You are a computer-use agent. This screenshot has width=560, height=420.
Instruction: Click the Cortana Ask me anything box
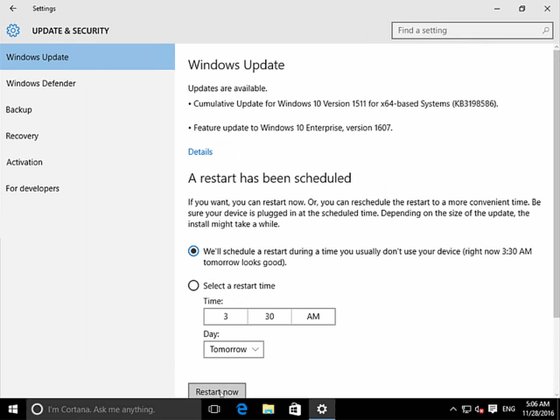[x=114, y=409]
